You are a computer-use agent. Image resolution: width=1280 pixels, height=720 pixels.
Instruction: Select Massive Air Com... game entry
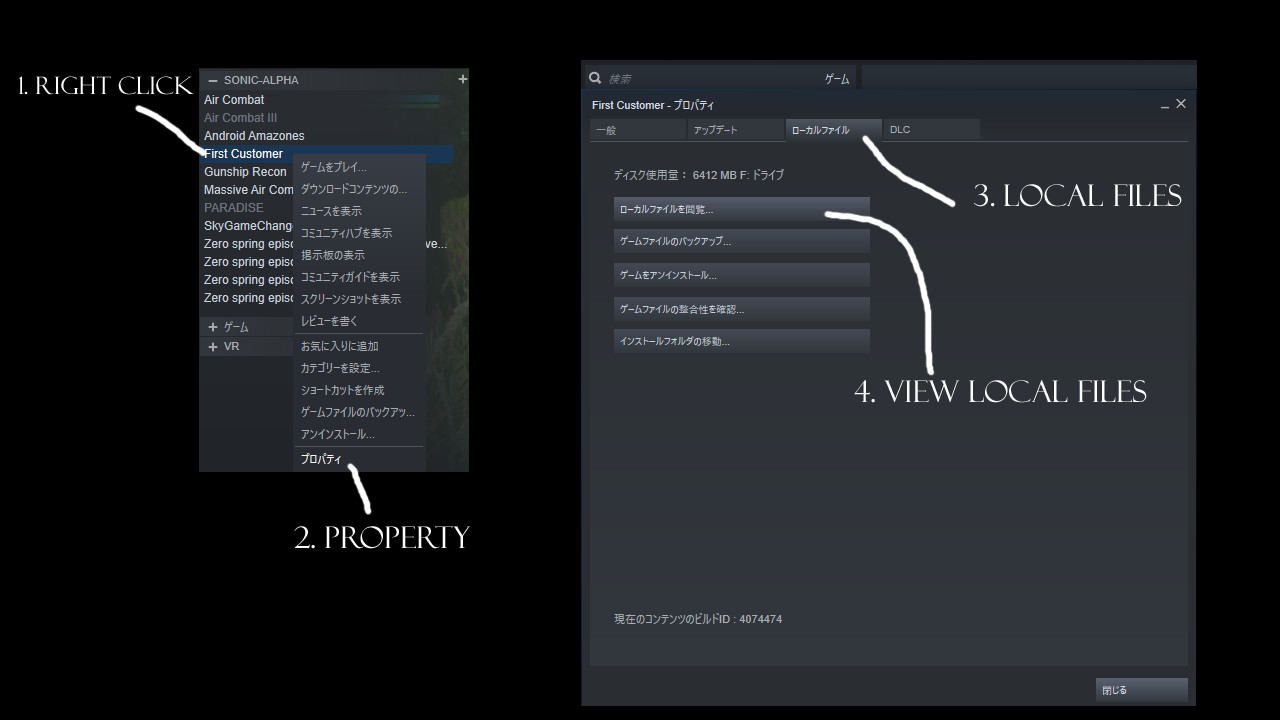pos(248,189)
